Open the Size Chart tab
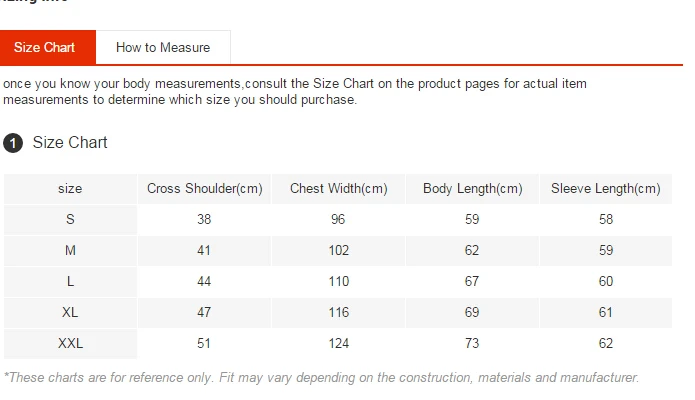The width and height of the screenshot is (695, 400). coord(47,47)
